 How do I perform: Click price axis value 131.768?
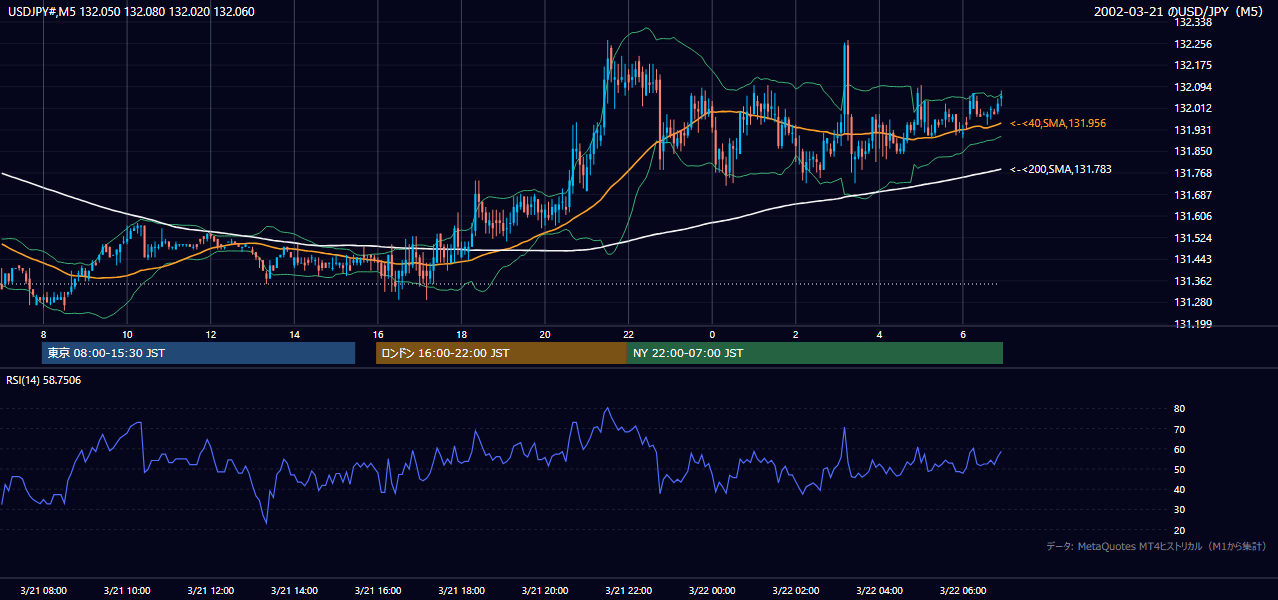tap(1193, 173)
